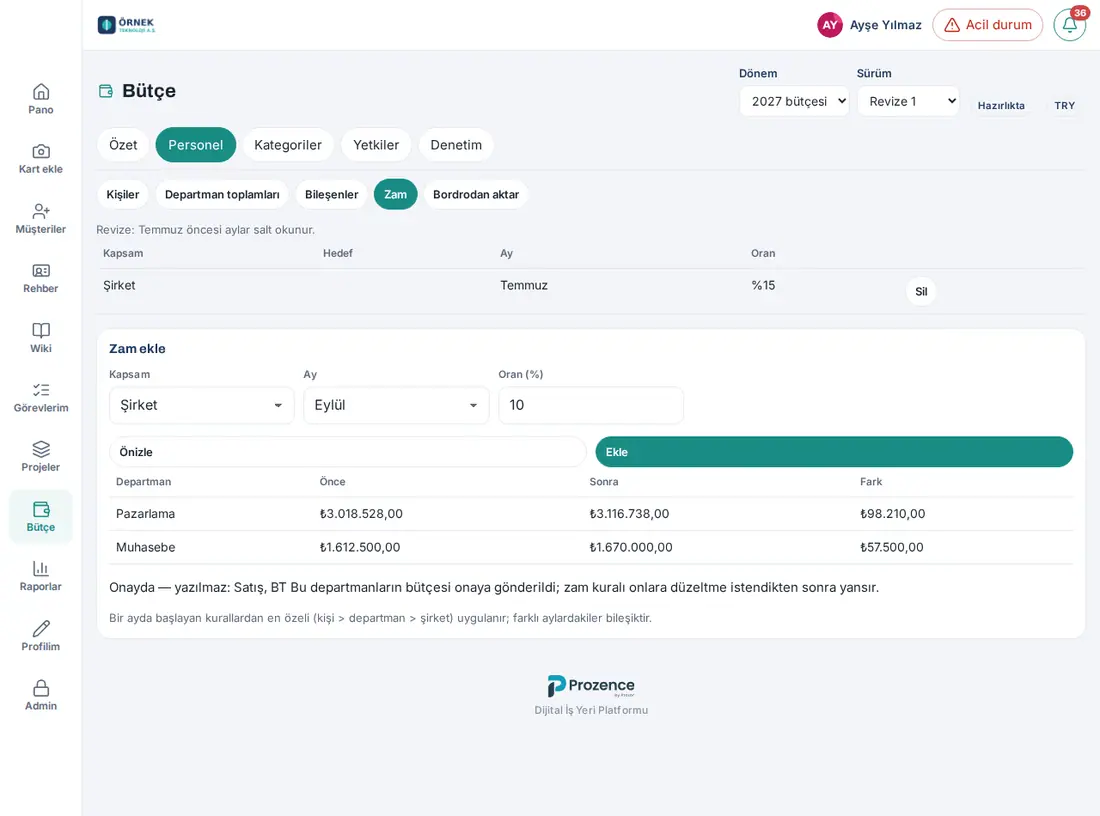Select the Bütçe wallet icon in sidebar
1100x816 pixels.
tap(41, 509)
